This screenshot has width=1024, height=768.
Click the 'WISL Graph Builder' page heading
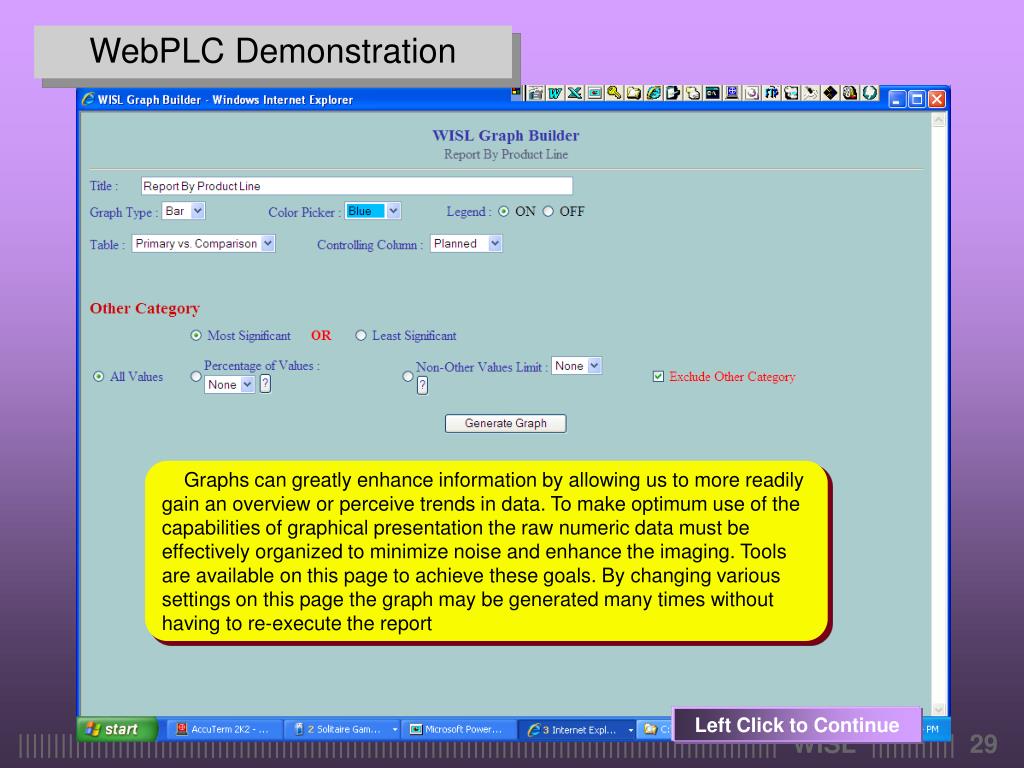(505, 135)
